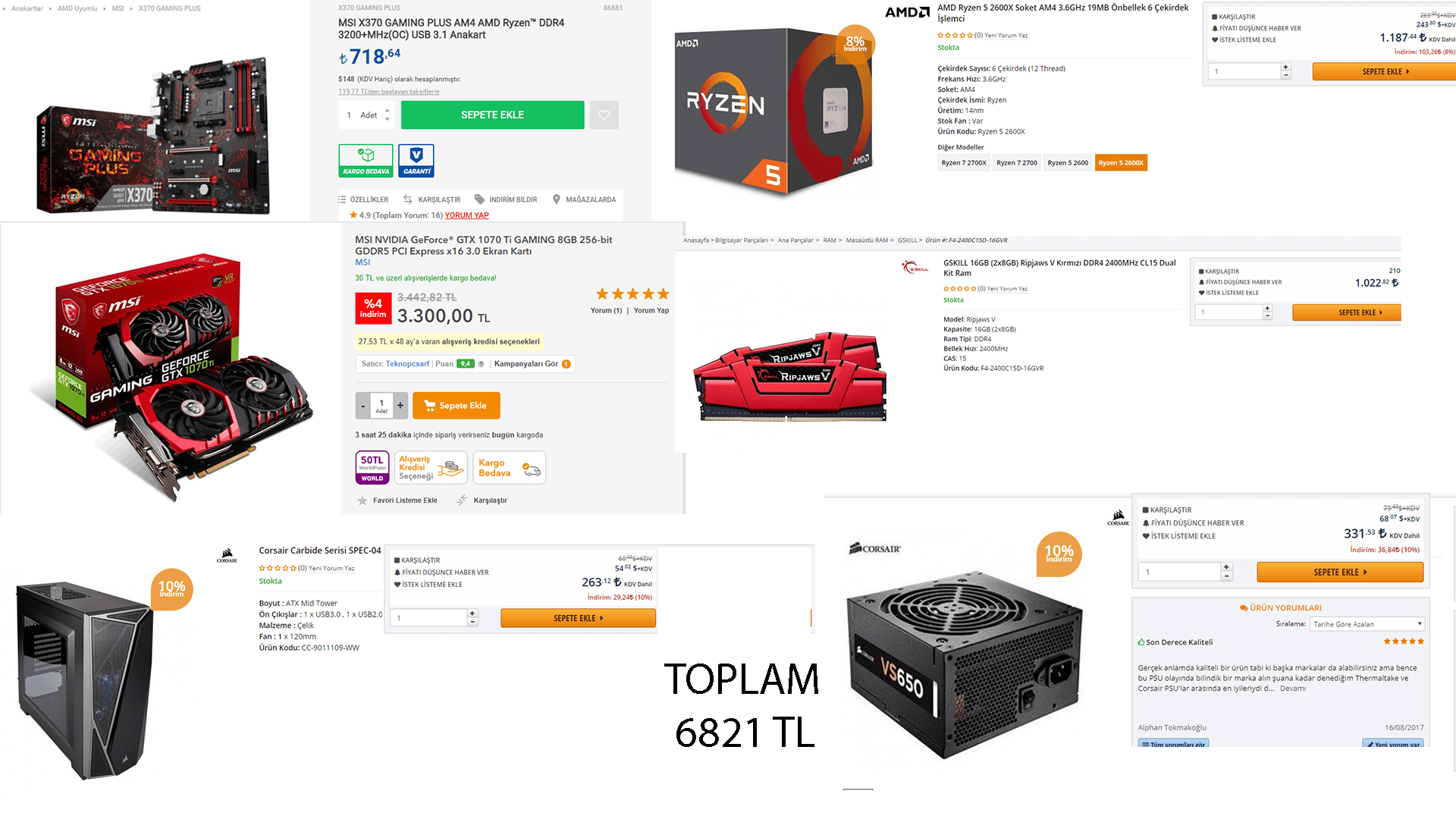The width and height of the screenshot is (1456, 819).
Task: Toggle KARŞILAŞTIR checkbox in Ryzen 5 2600X panel
Action: point(1215,17)
